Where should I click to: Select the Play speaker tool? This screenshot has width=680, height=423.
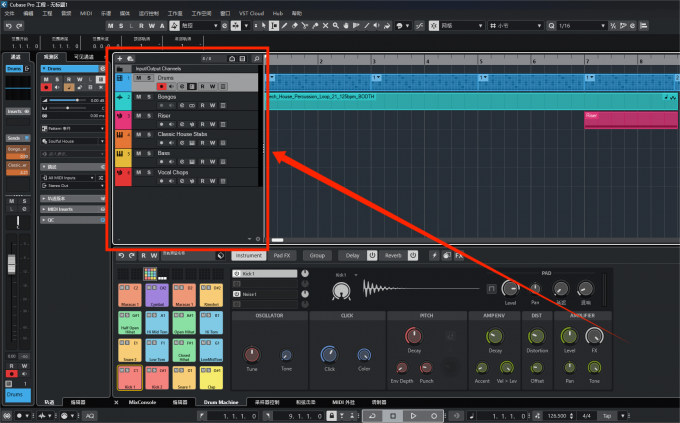coord(376,26)
